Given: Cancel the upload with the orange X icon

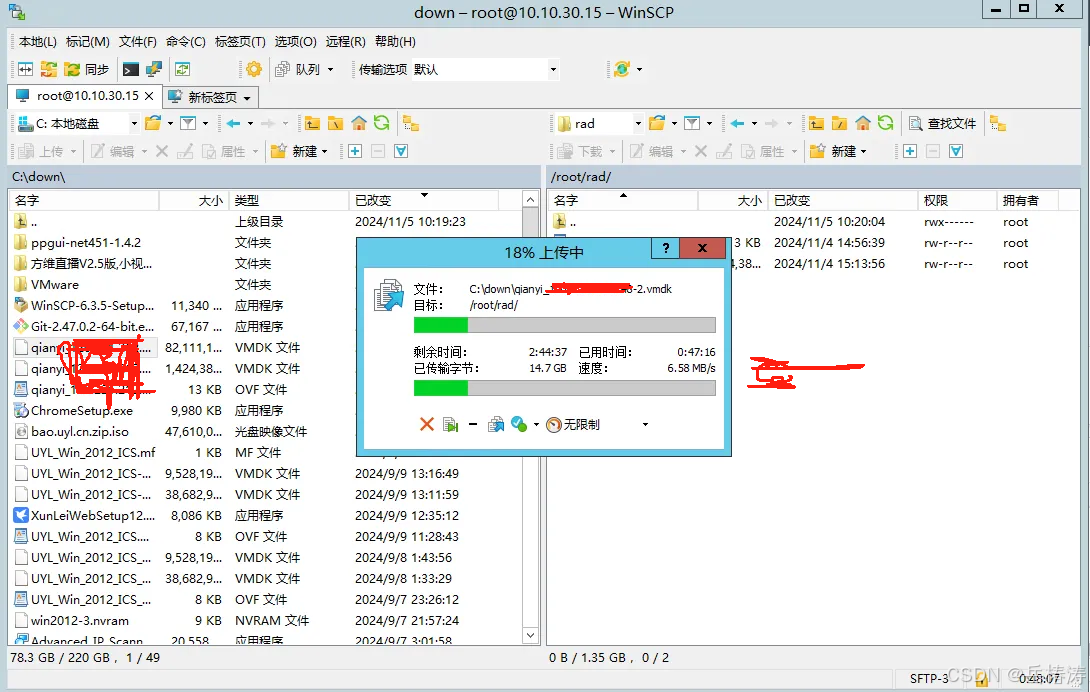Looking at the screenshot, I should click(427, 424).
